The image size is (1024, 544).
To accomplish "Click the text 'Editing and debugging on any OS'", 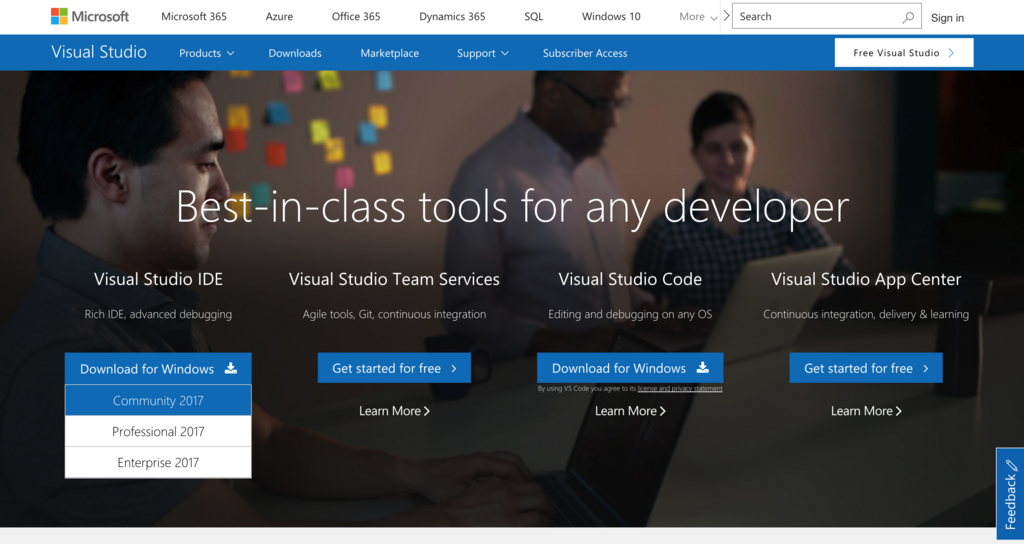I will click(630, 314).
